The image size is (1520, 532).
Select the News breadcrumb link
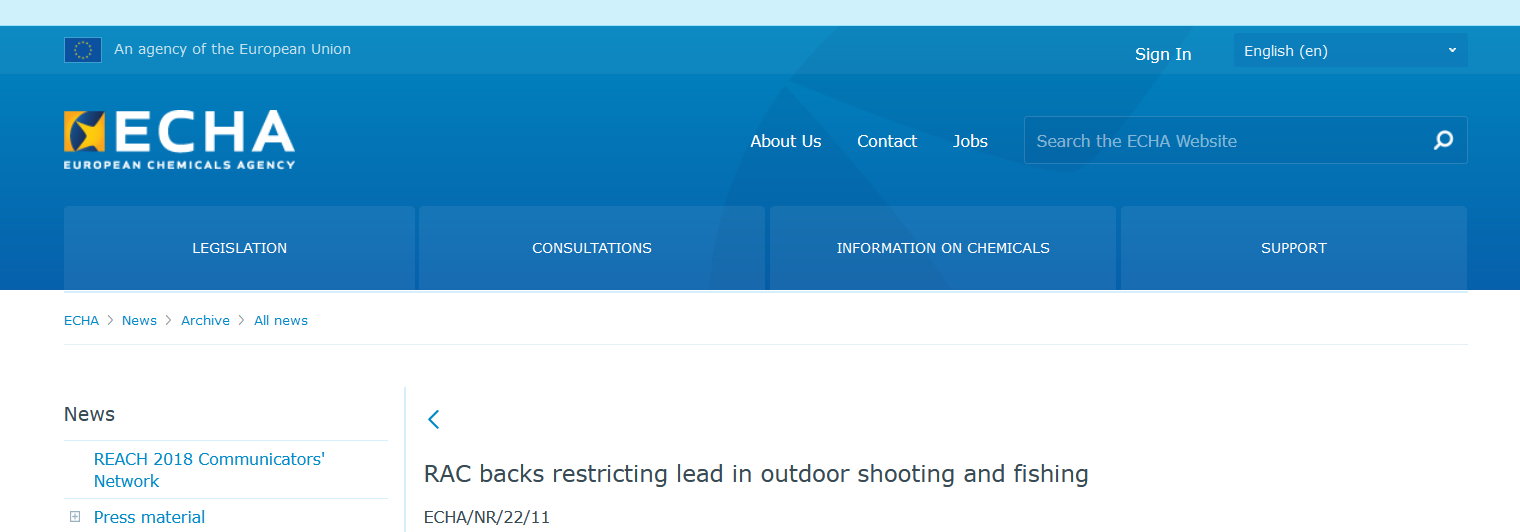(x=139, y=320)
